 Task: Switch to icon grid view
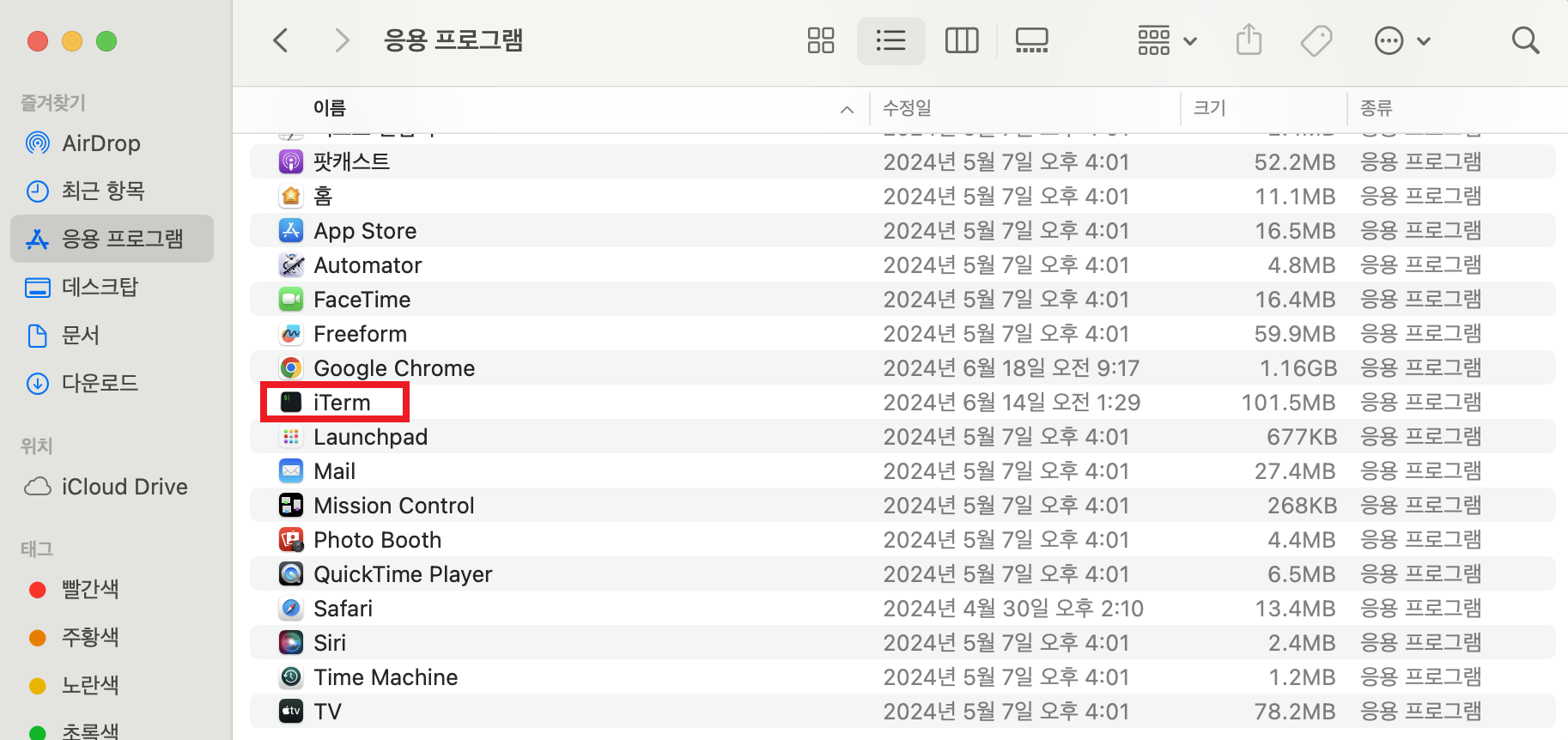(x=821, y=40)
